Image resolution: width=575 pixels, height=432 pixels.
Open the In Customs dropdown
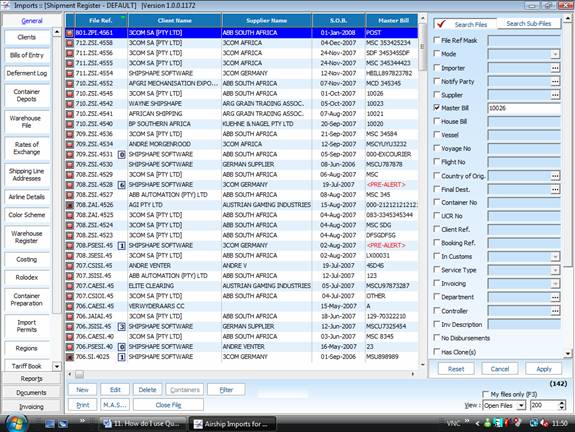pos(555,257)
